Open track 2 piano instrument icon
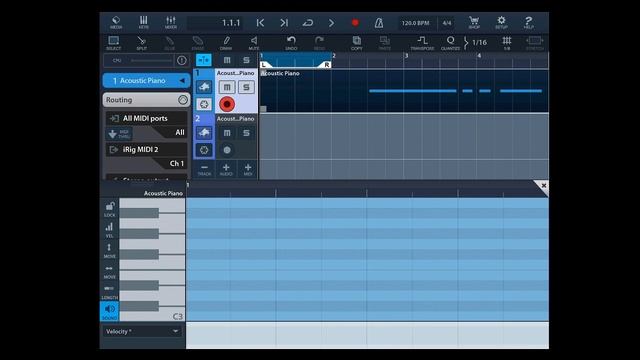Viewport: 640px width, 360px height. [x=204, y=133]
